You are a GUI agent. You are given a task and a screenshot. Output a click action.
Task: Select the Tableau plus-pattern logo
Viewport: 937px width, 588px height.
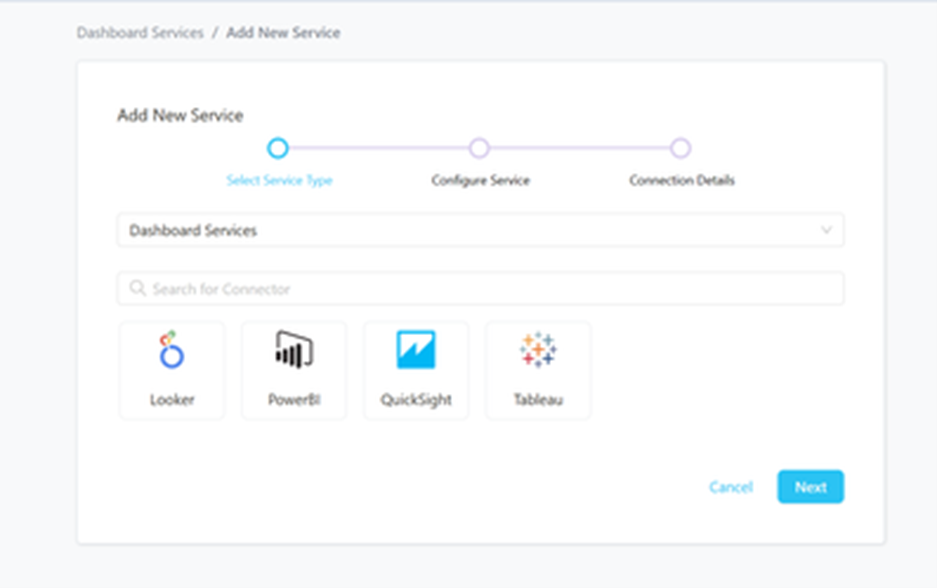538,350
